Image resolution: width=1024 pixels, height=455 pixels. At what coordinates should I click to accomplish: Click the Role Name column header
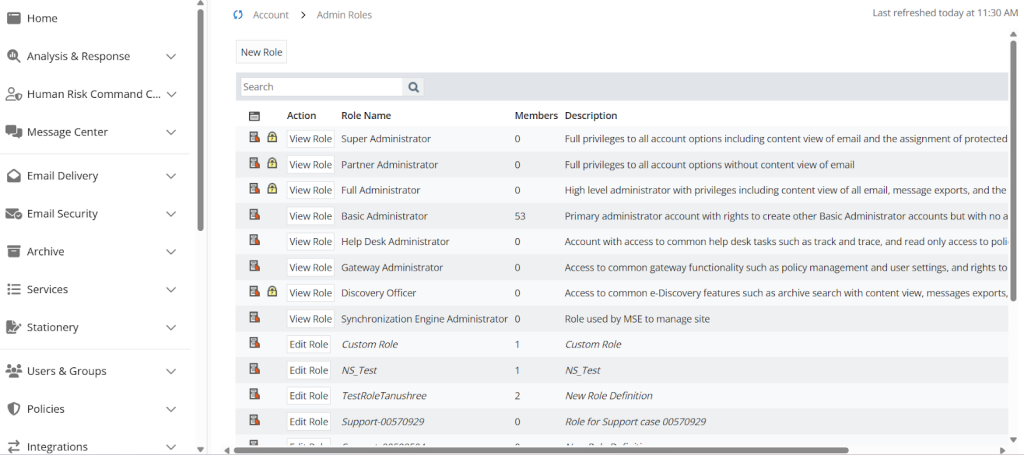366,116
